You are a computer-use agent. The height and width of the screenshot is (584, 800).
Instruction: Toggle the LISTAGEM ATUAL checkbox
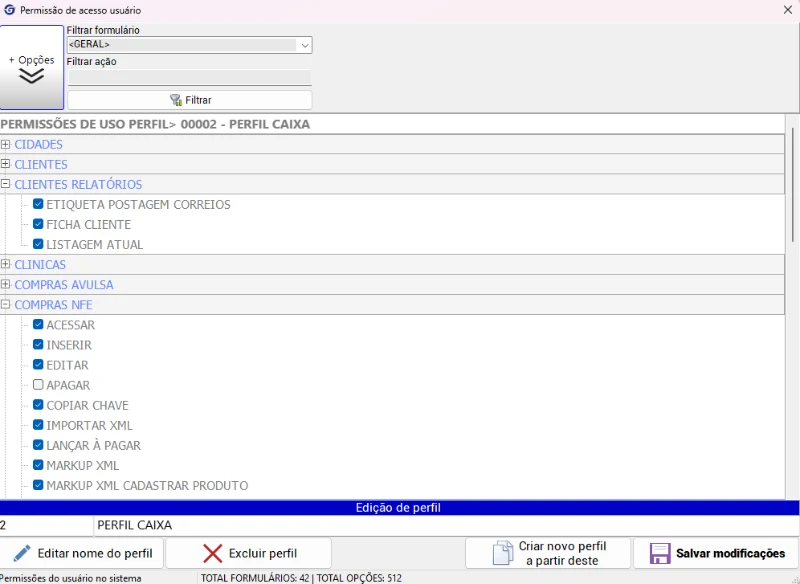tap(38, 244)
